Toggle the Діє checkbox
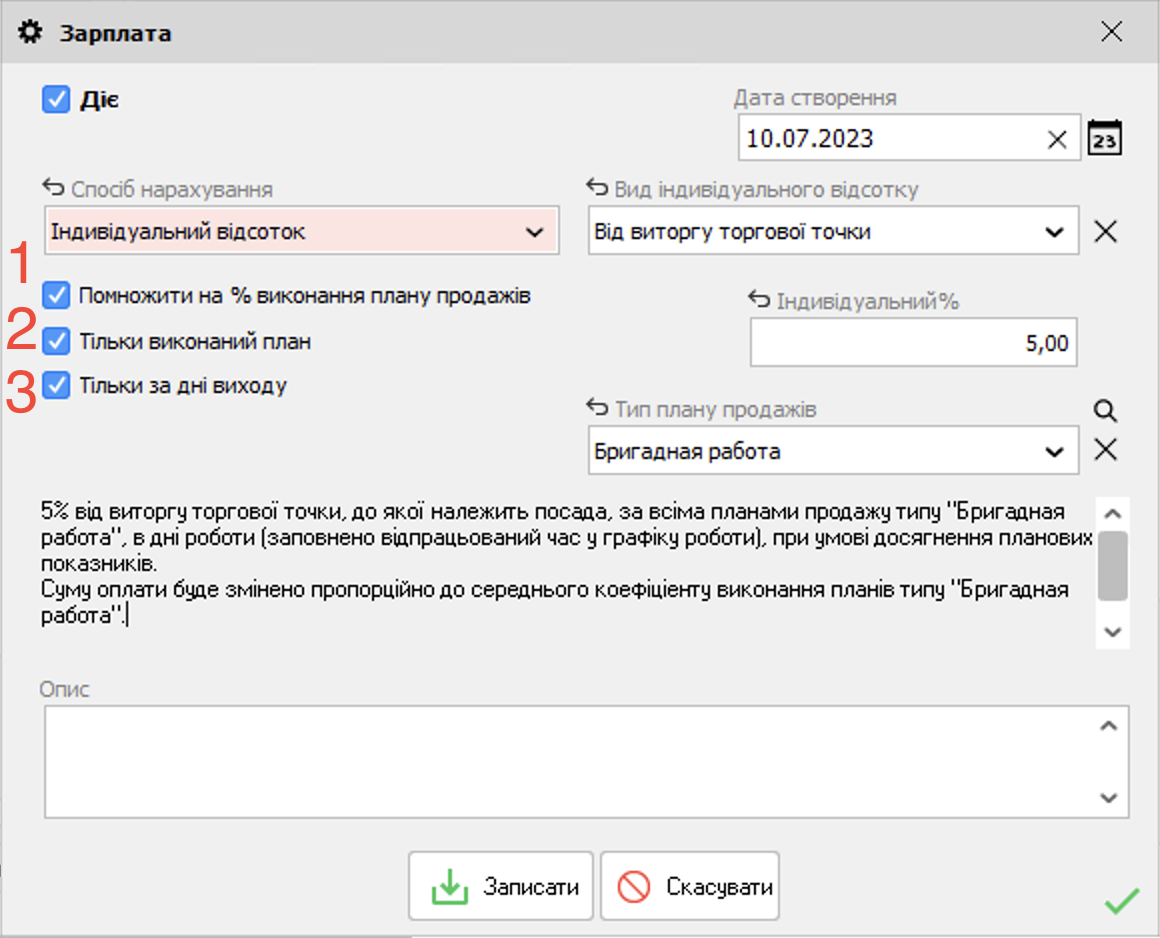1160x938 pixels. [55, 100]
